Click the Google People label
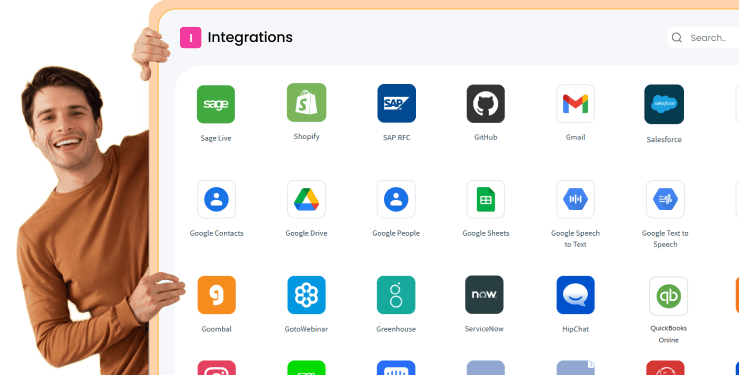739x375 pixels. (x=396, y=233)
